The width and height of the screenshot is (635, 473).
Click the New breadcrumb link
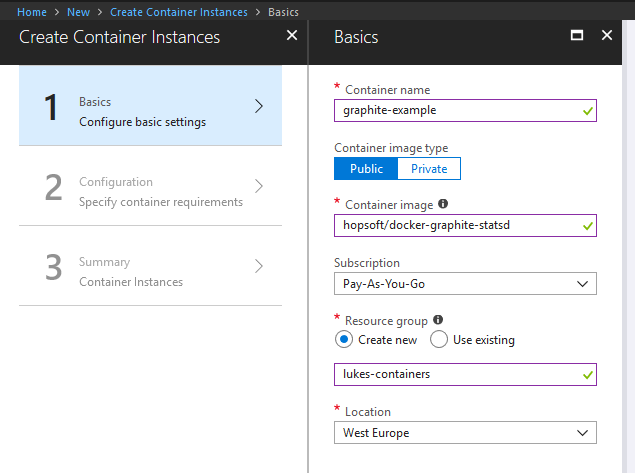[x=78, y=12]
